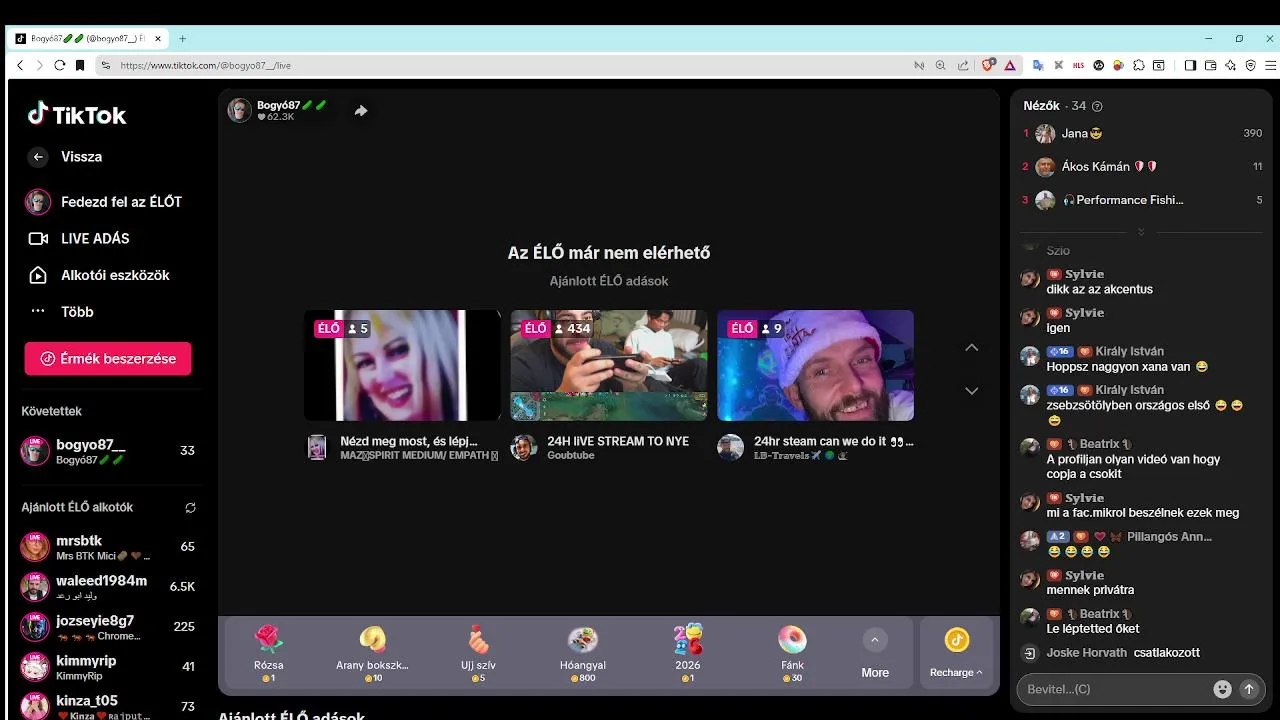
Task: Open kinza_t05 live creator
Action: click(x=108, y=706)
